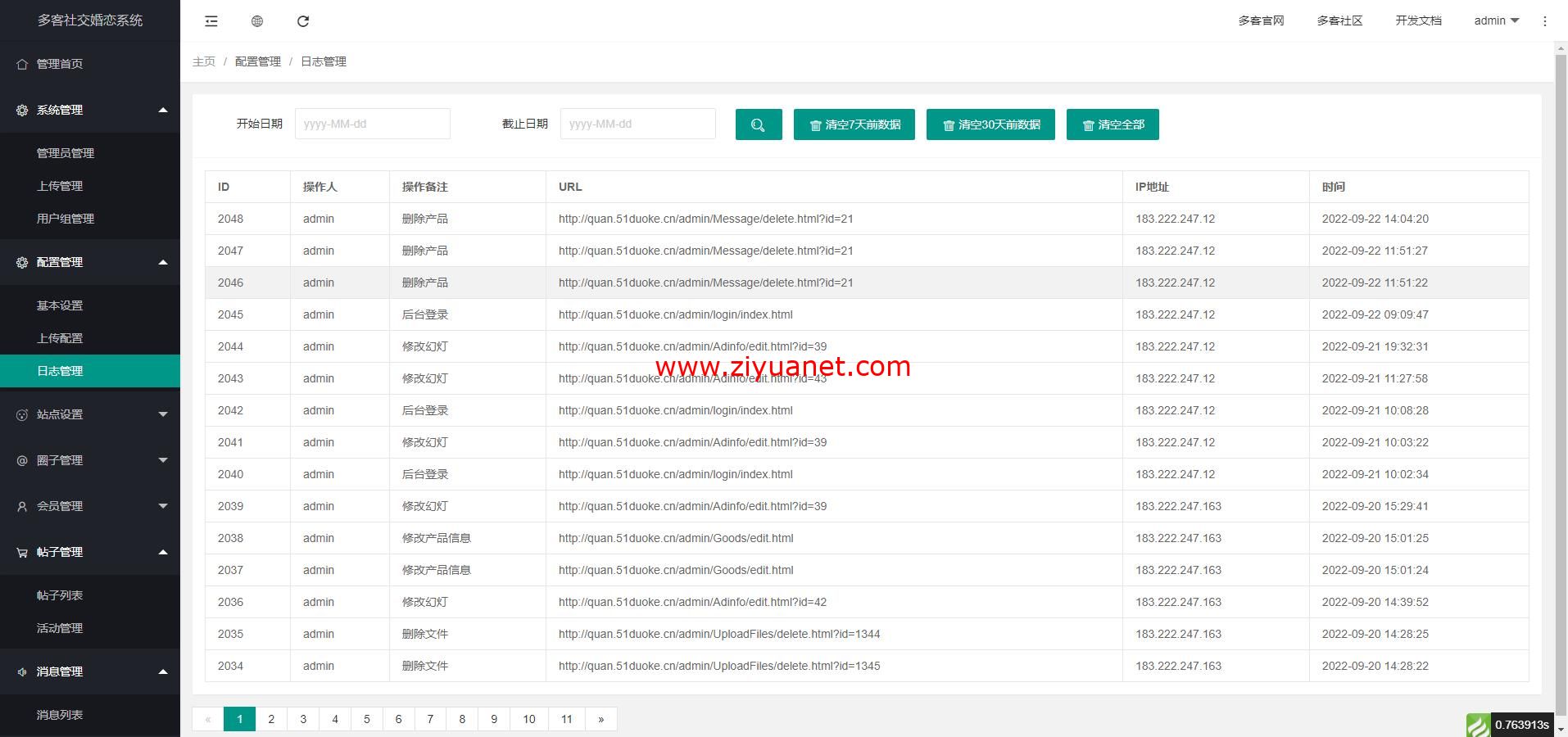Click the 开始日期 date input field
This screenshot has width=1568, height=737.
(372, 124)
